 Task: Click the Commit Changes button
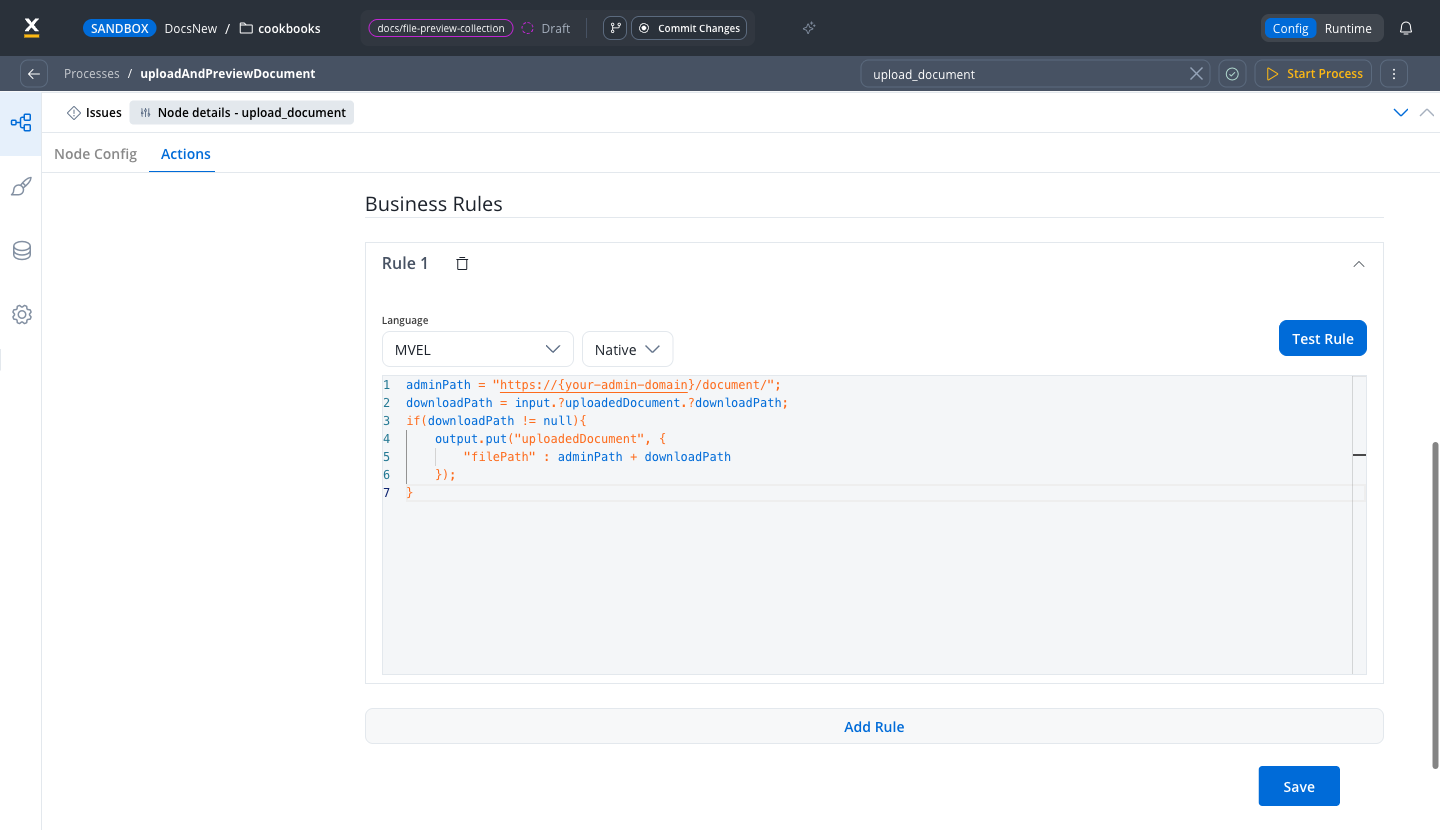[x=689, y=28]
